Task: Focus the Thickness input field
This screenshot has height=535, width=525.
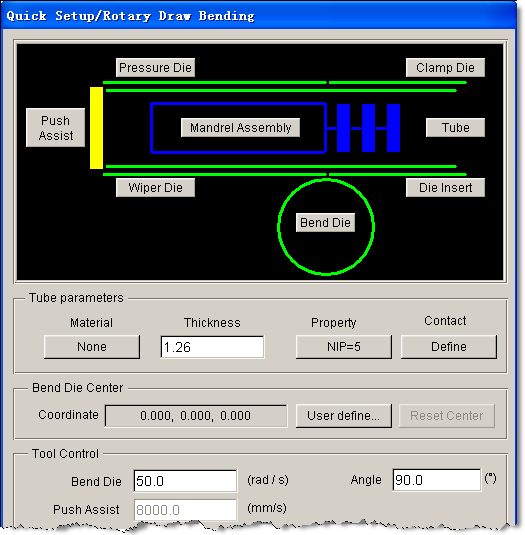Action: click(x=212, y=347)
